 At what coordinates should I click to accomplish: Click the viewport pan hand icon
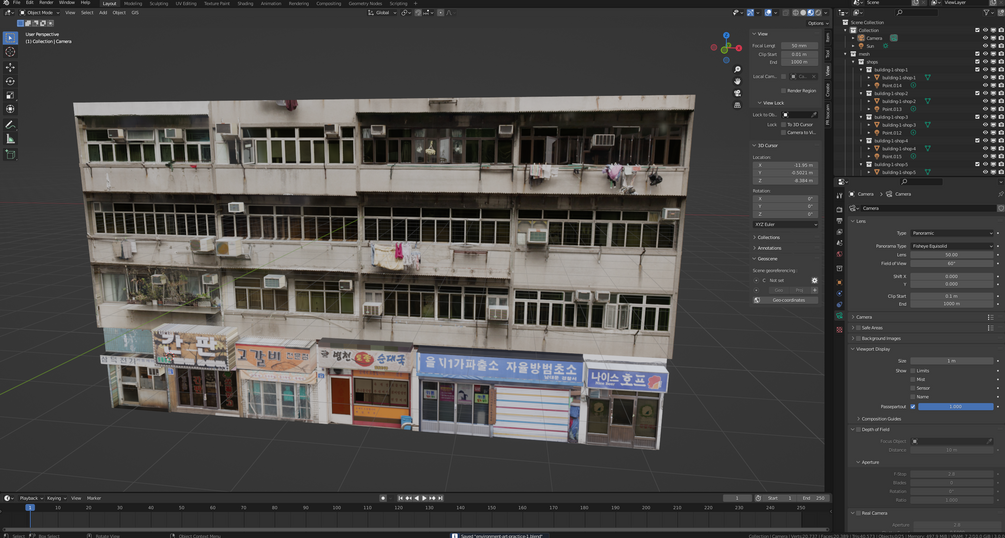738,81
